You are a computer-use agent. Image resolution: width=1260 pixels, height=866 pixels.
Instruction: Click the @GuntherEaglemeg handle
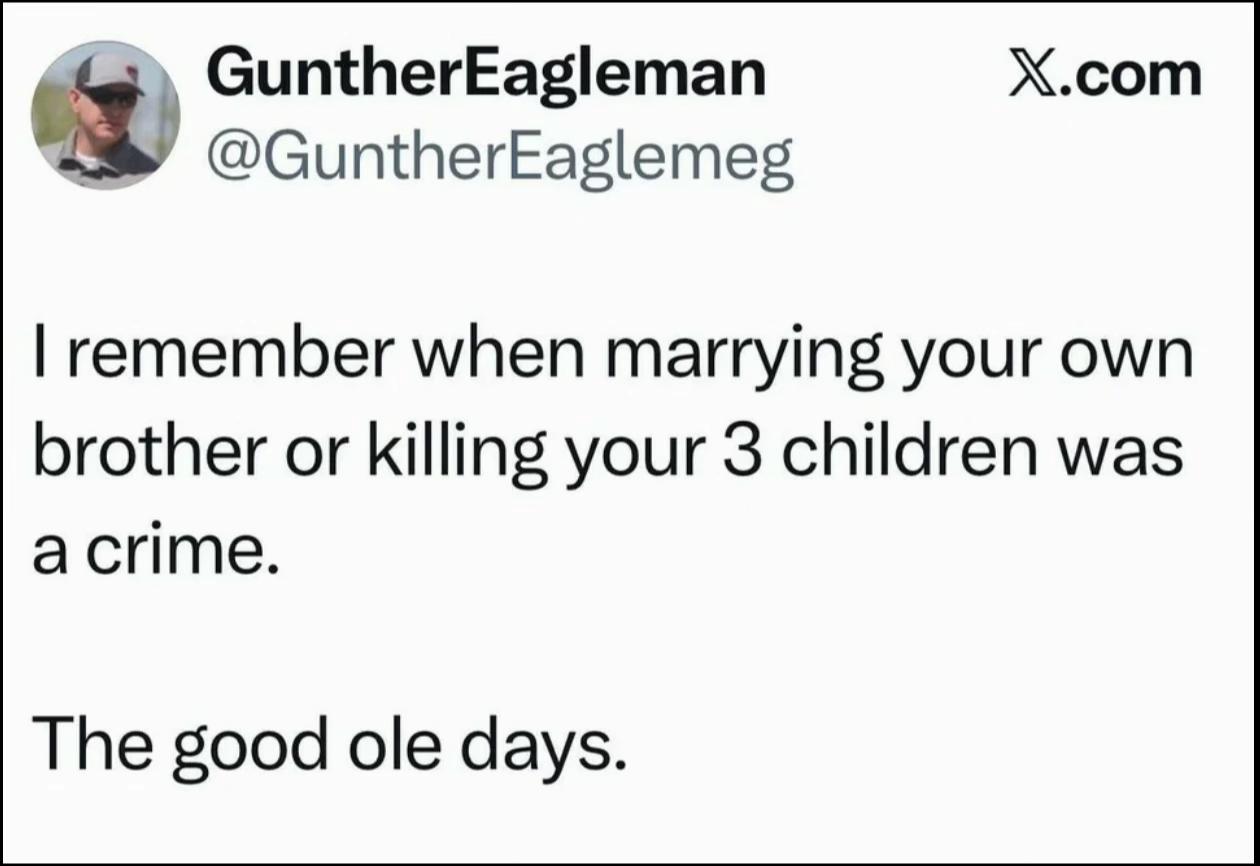[500, 157]
